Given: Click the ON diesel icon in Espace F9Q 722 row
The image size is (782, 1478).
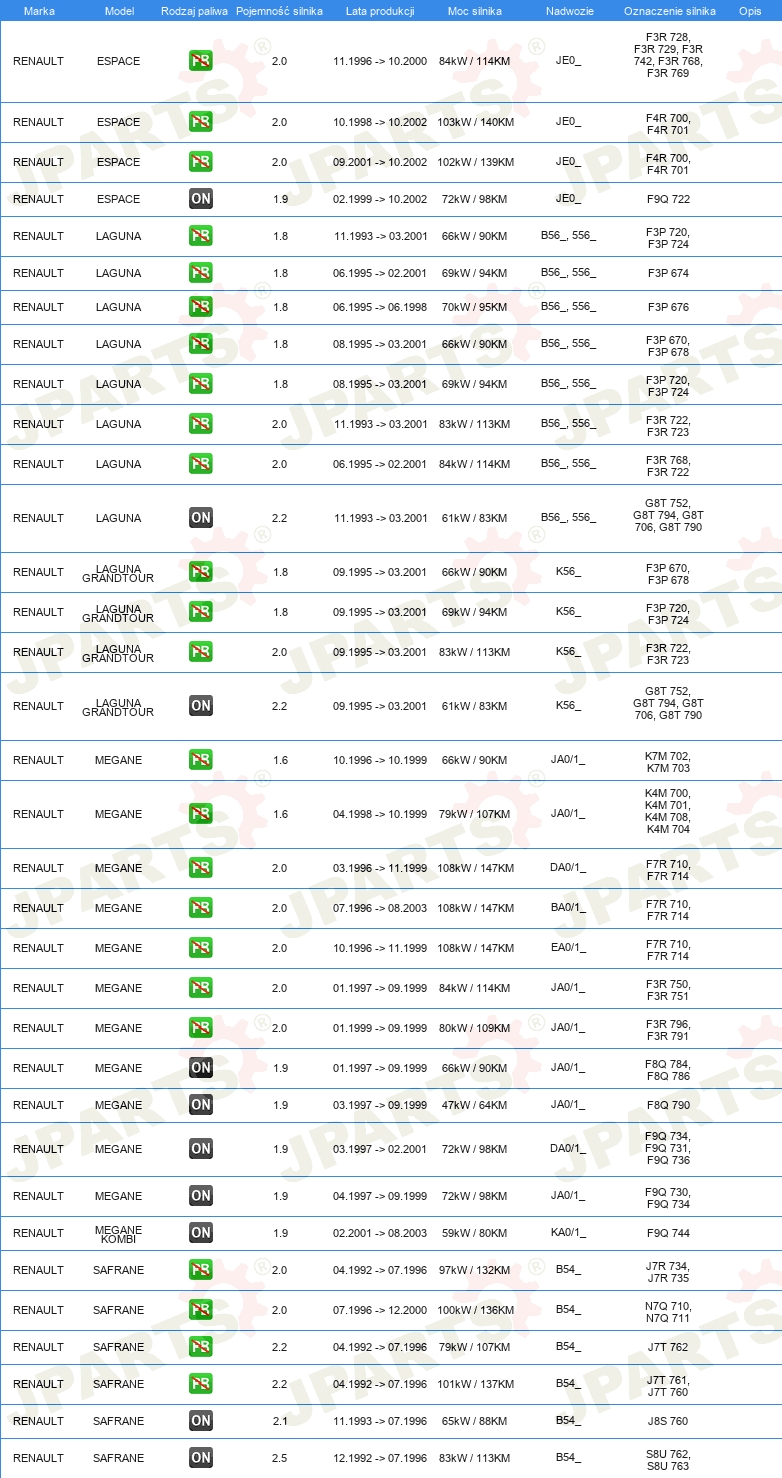Looking at the screenshot, I should point(201,199).
